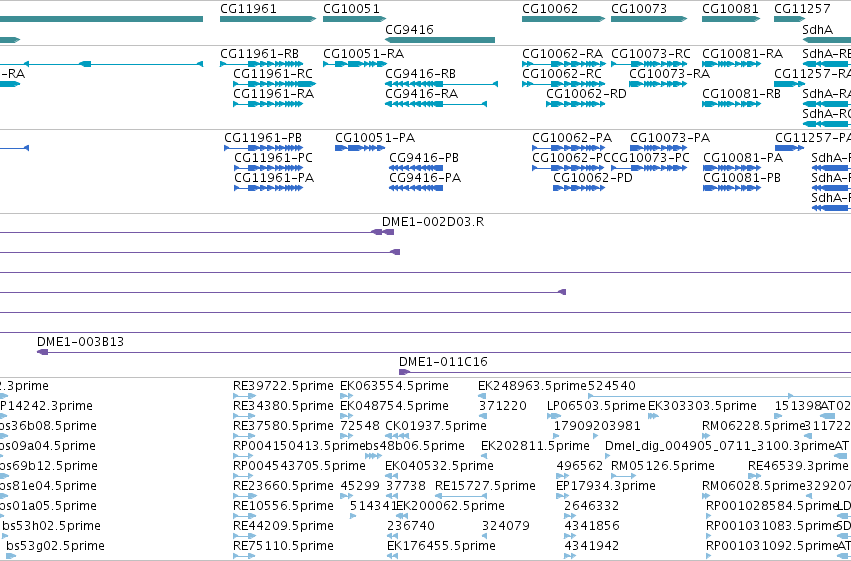The image size is (851, 561).
Task: Open transcript CG10073-RC
Action: (649, 64)
